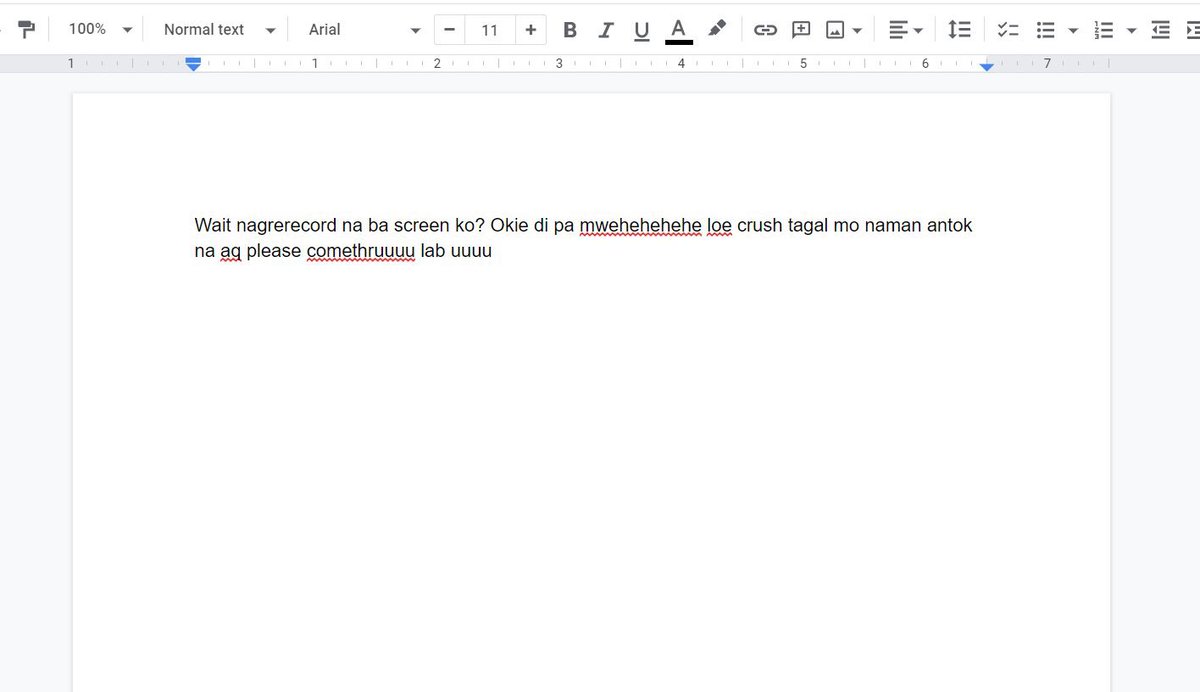Click the word please in second line
Viewport: 1200px width, 692px height.
[274, 251]
